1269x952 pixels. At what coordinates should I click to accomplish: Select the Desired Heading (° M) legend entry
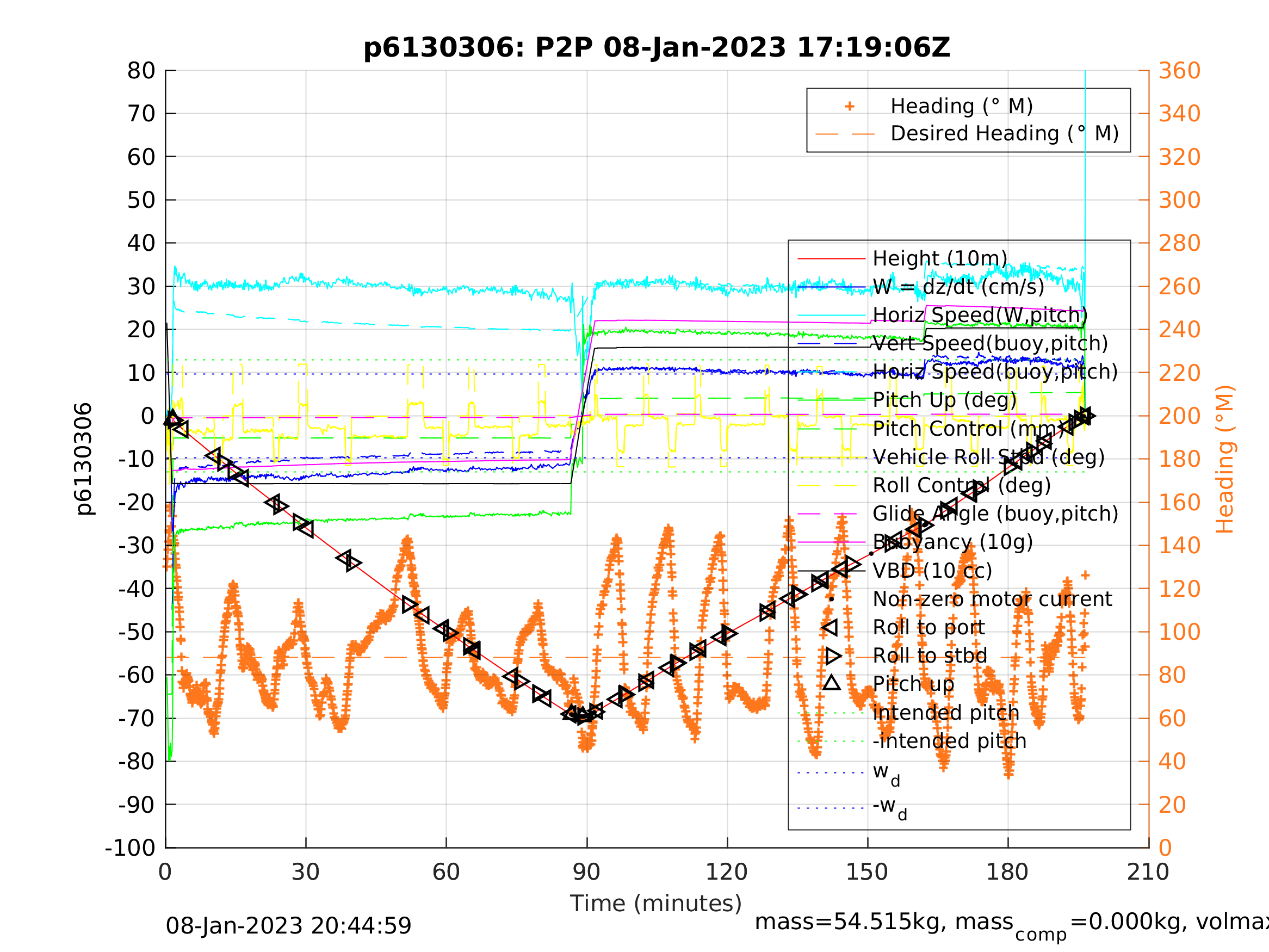click(1004, 134)
